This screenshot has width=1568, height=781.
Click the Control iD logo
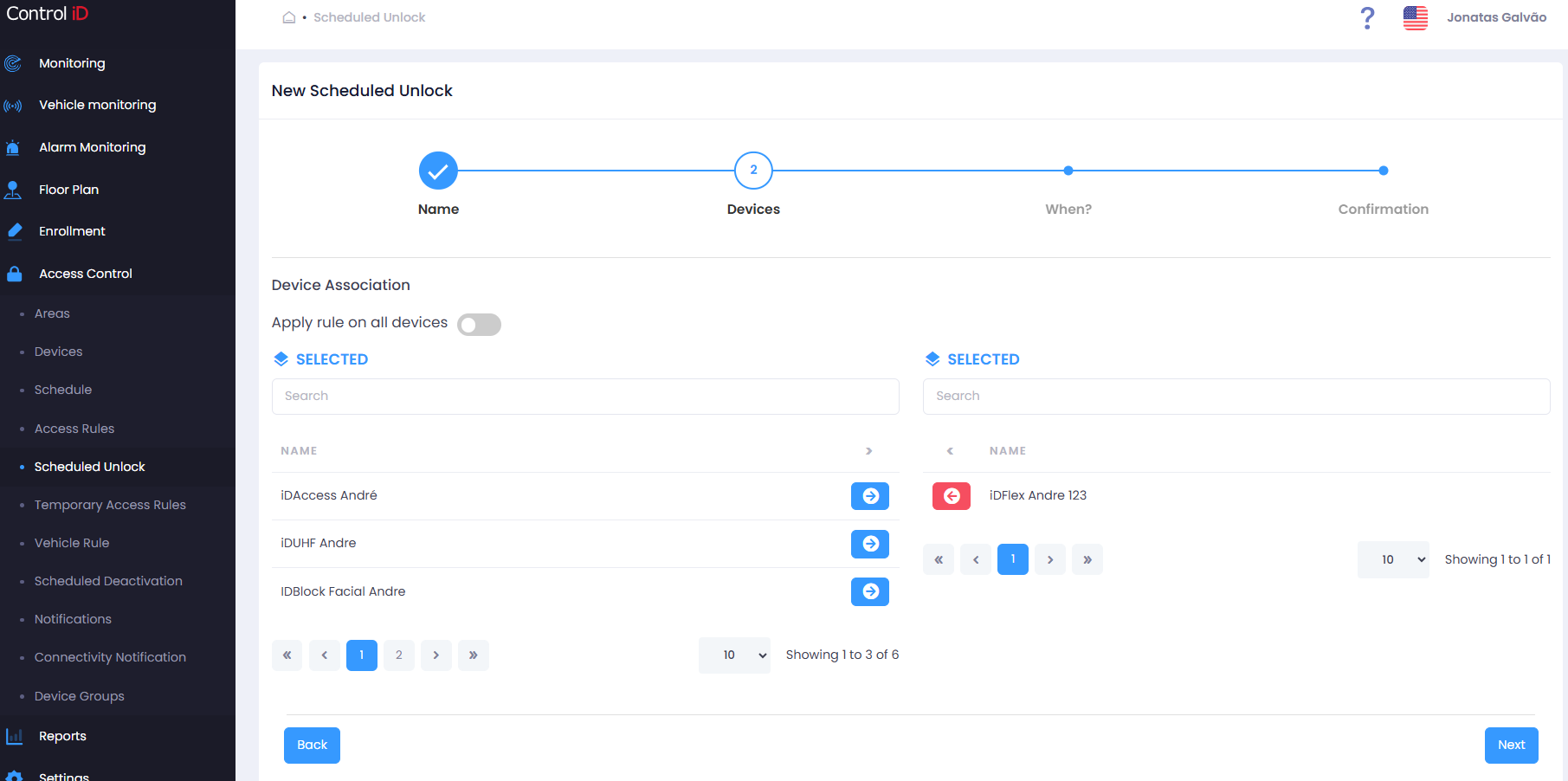click(48, 14)
